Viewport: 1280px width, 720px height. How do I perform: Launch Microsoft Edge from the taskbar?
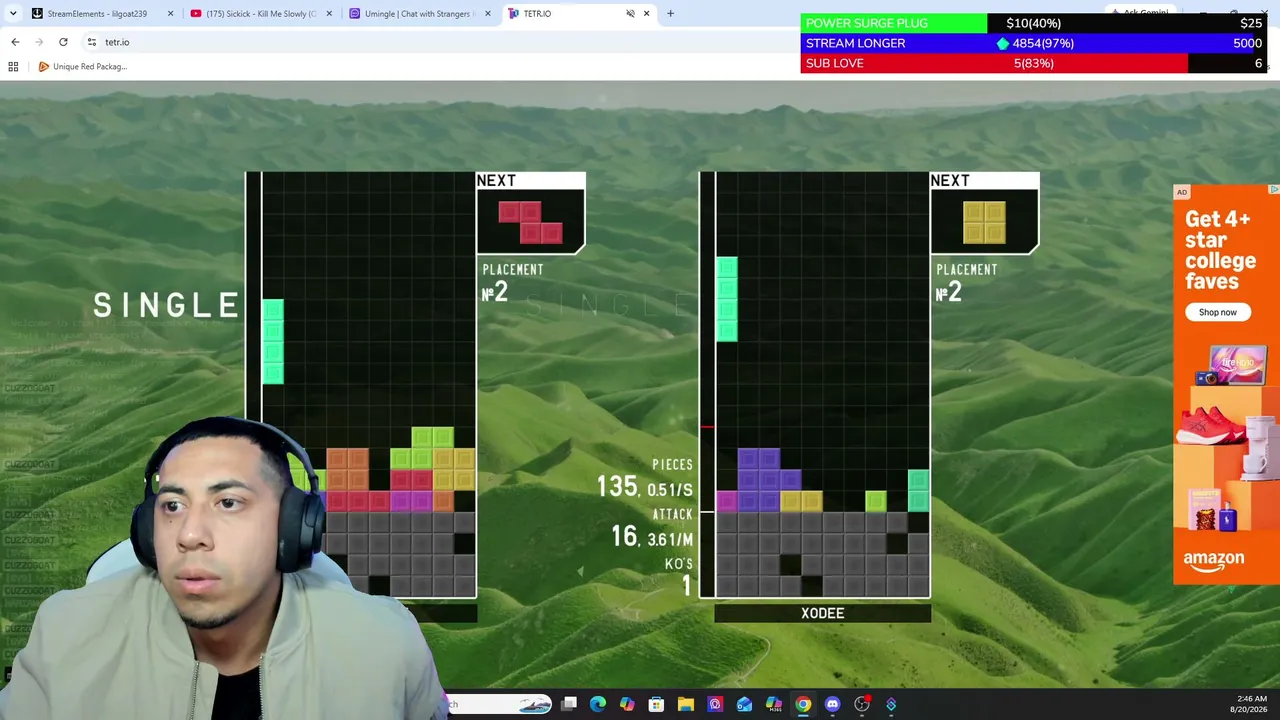coord(598,704)
